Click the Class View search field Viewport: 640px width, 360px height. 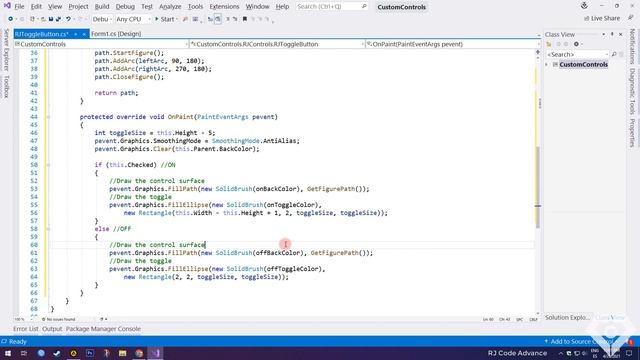(x=577, y=54)
